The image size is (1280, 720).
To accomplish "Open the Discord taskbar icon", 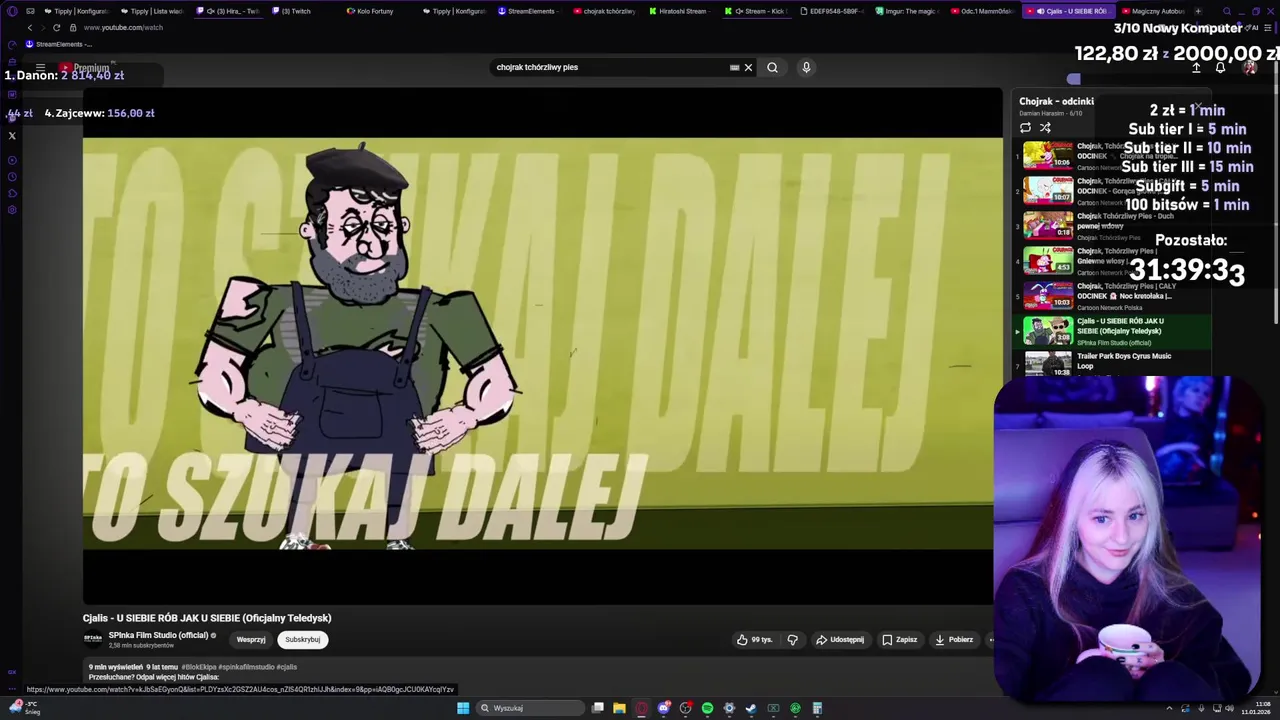I will point(663,708).
